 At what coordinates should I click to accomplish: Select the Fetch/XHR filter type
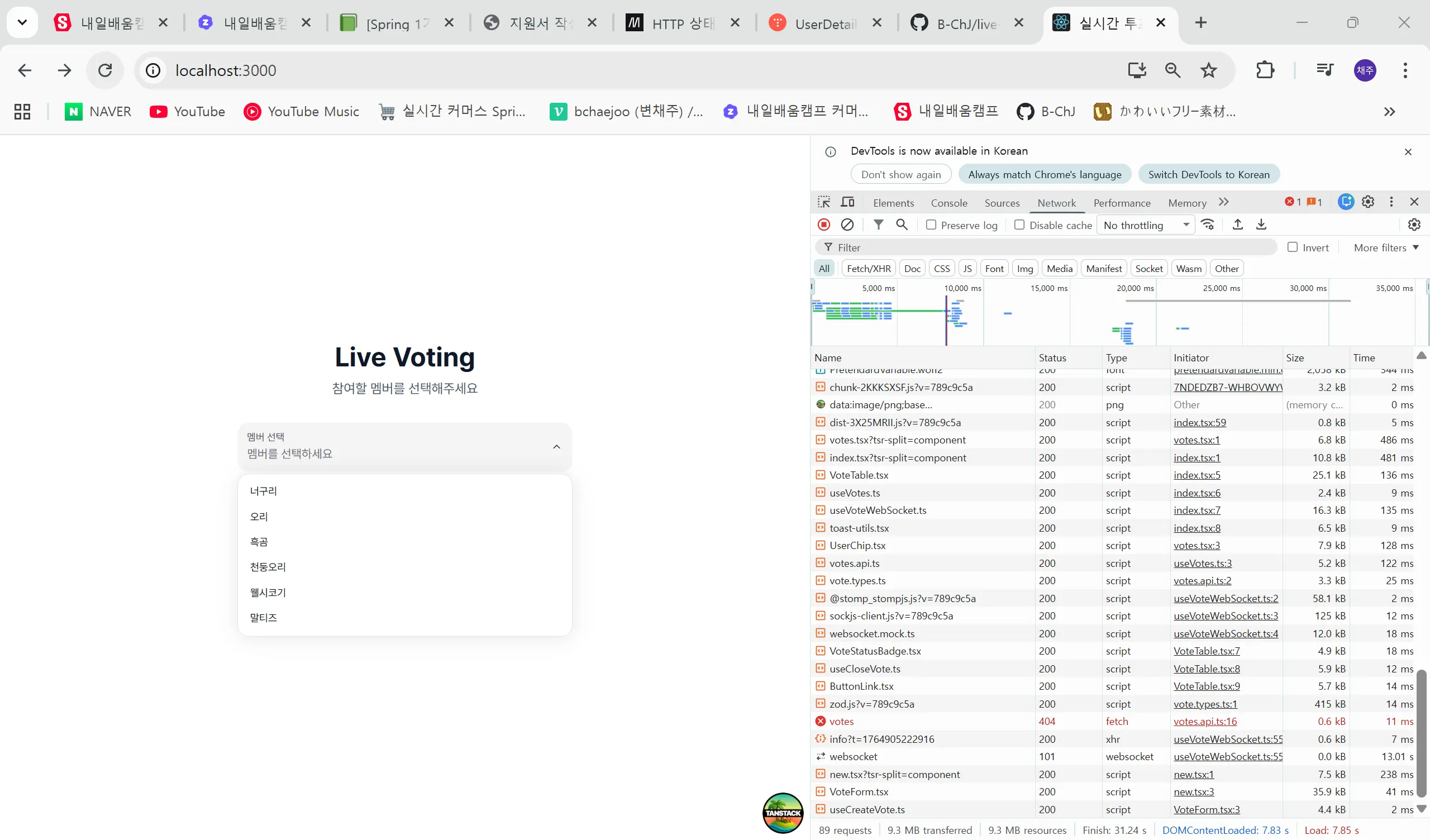point(868,269)
